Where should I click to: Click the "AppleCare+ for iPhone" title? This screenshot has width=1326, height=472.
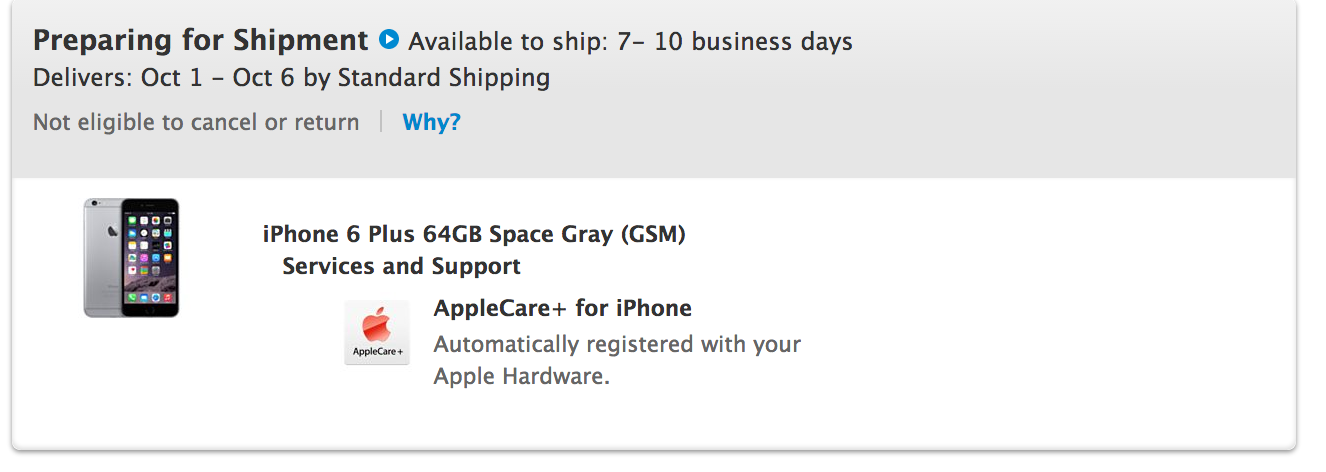(x=562, y=308)
